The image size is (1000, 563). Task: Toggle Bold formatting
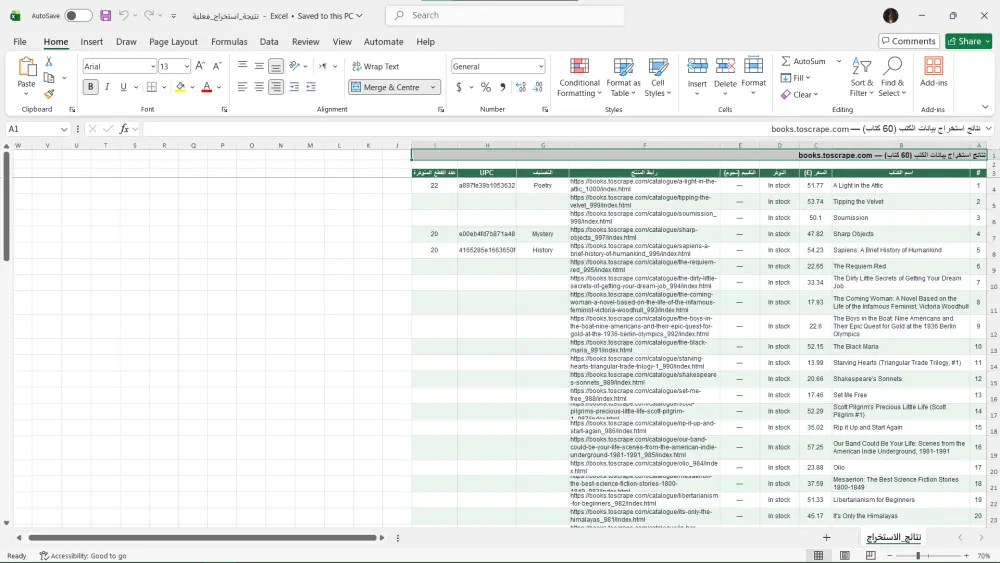[x=91, y=87]
